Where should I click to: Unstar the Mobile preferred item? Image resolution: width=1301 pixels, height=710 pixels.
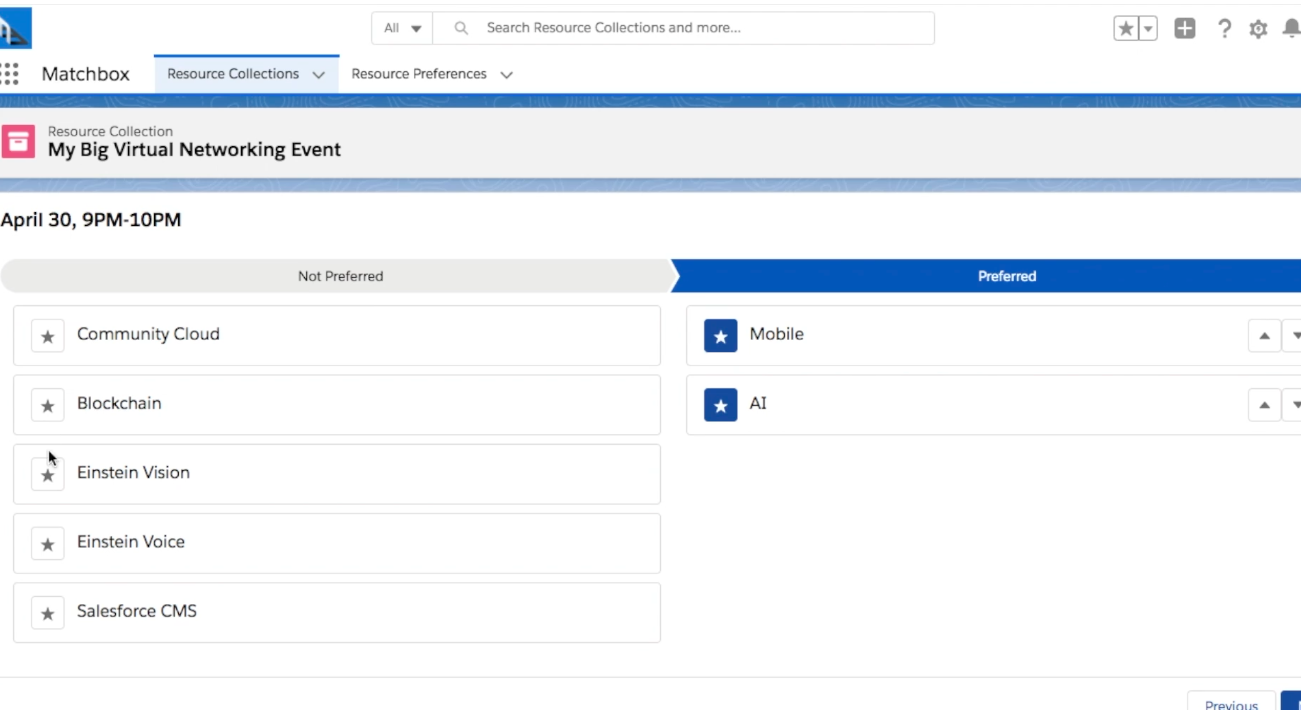720,336
